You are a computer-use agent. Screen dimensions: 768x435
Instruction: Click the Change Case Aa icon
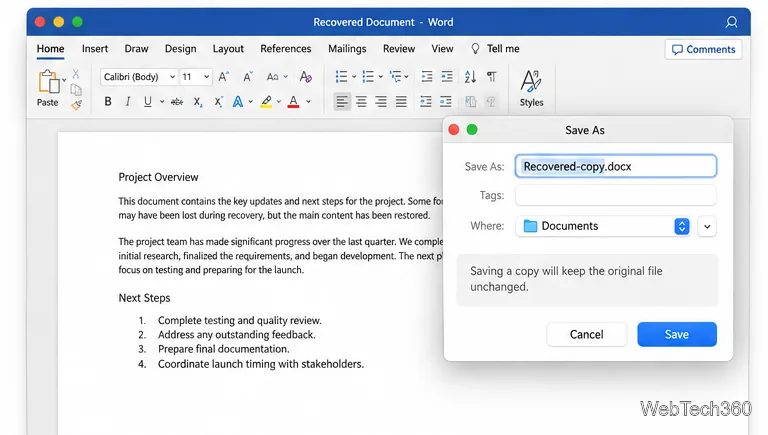[x=272, y=77]
